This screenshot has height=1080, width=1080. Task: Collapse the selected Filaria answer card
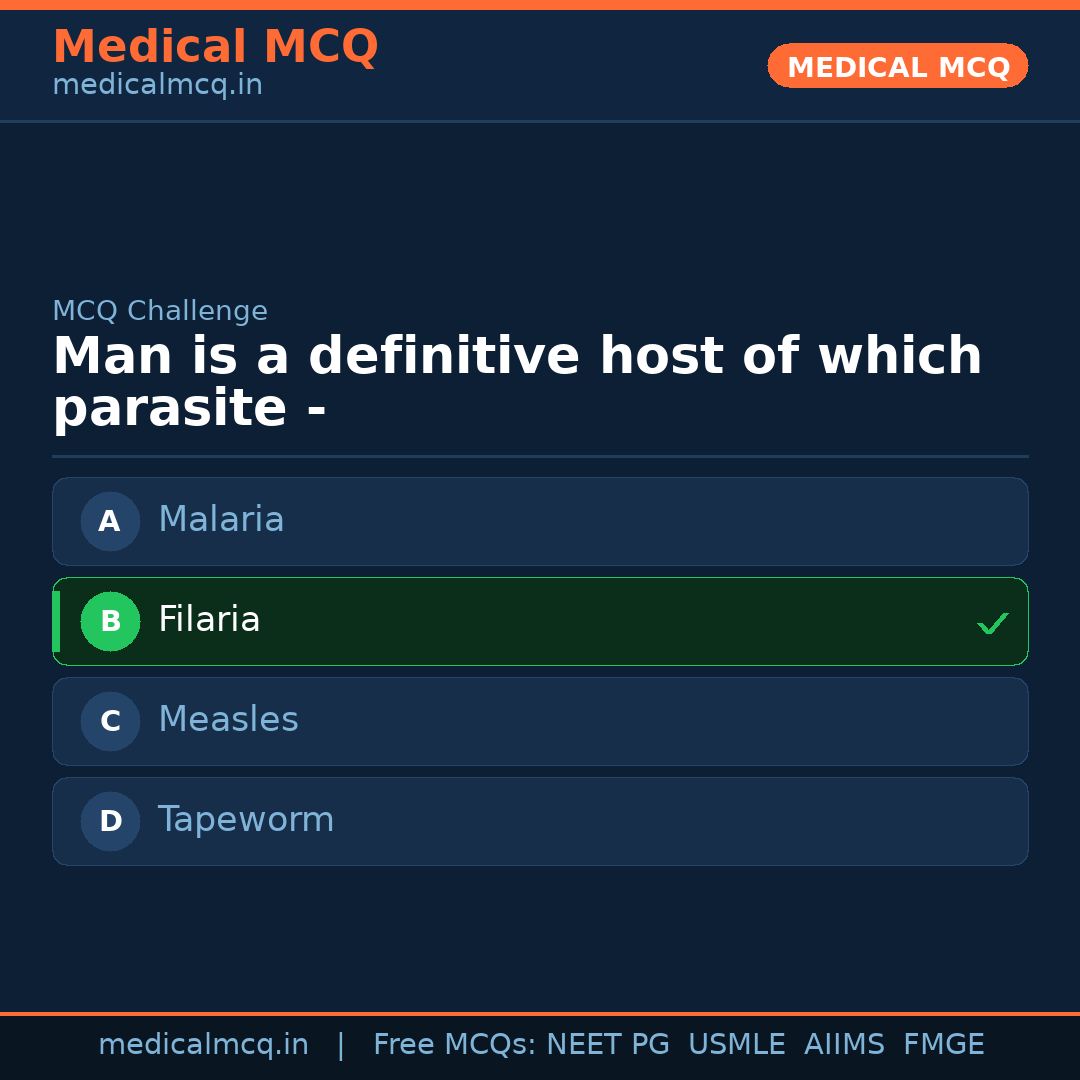[540, 621]
